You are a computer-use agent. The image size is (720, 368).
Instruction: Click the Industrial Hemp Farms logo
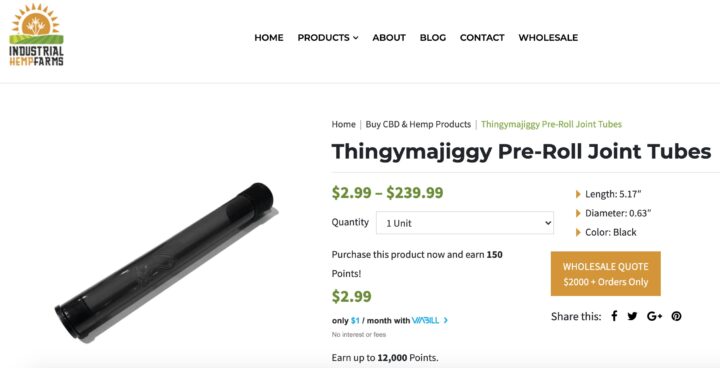click(x=37, y=35)
